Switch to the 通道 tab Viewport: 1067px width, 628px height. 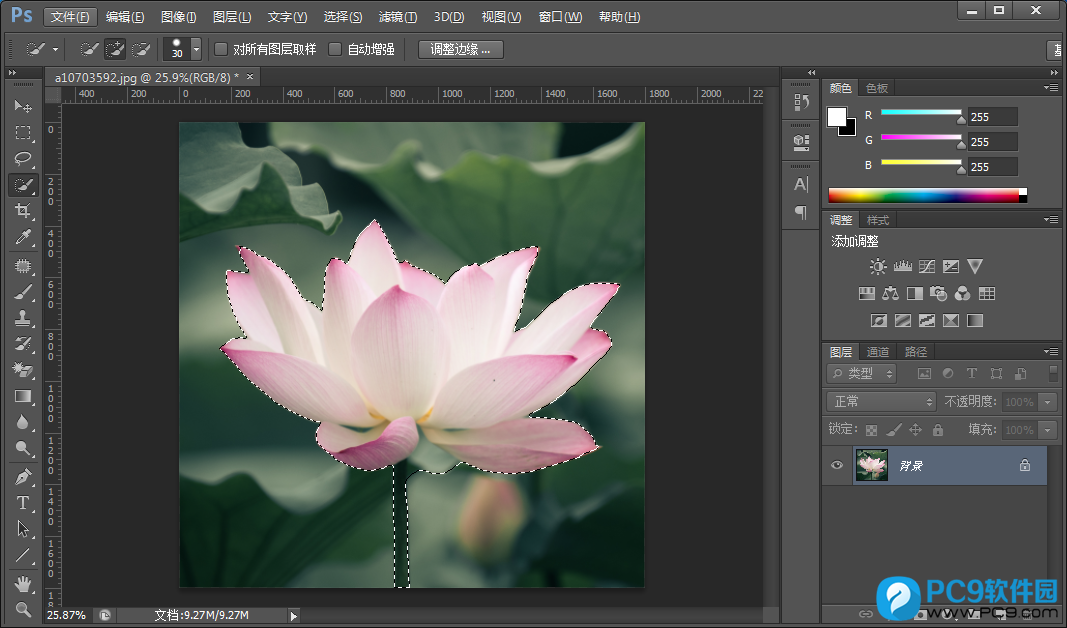878,352
